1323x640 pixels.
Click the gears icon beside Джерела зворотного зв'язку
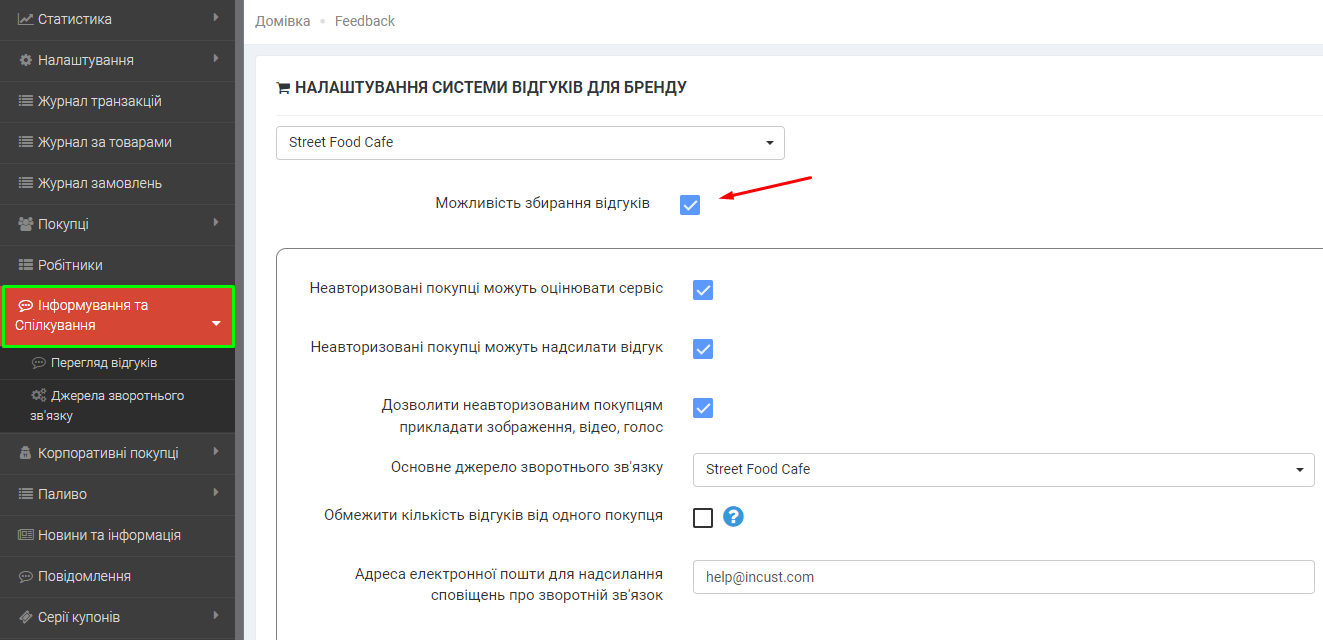click(39, 395)
